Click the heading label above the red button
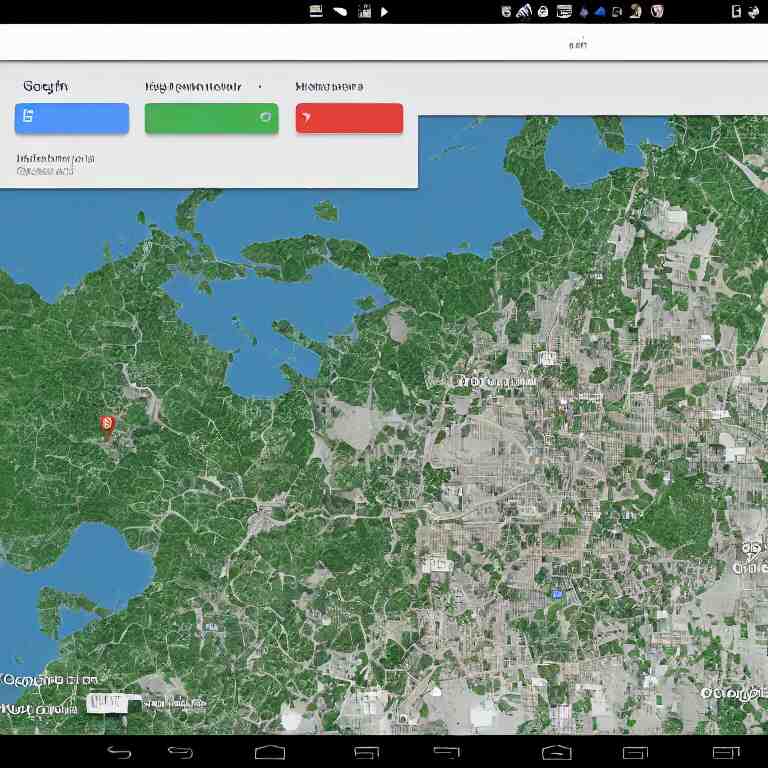 pos(329,87)
